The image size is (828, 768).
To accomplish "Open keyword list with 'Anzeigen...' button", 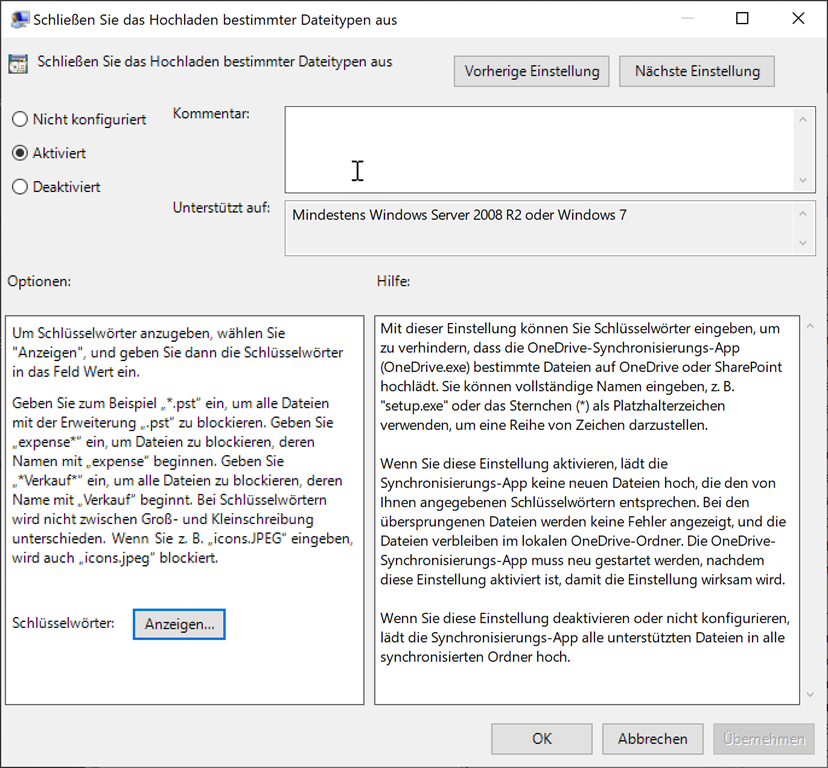I will click(179, 624).
